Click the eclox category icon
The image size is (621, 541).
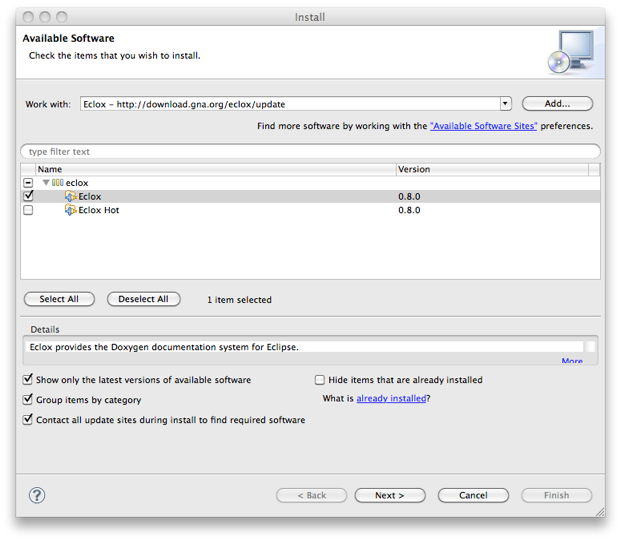coord(58,183)
